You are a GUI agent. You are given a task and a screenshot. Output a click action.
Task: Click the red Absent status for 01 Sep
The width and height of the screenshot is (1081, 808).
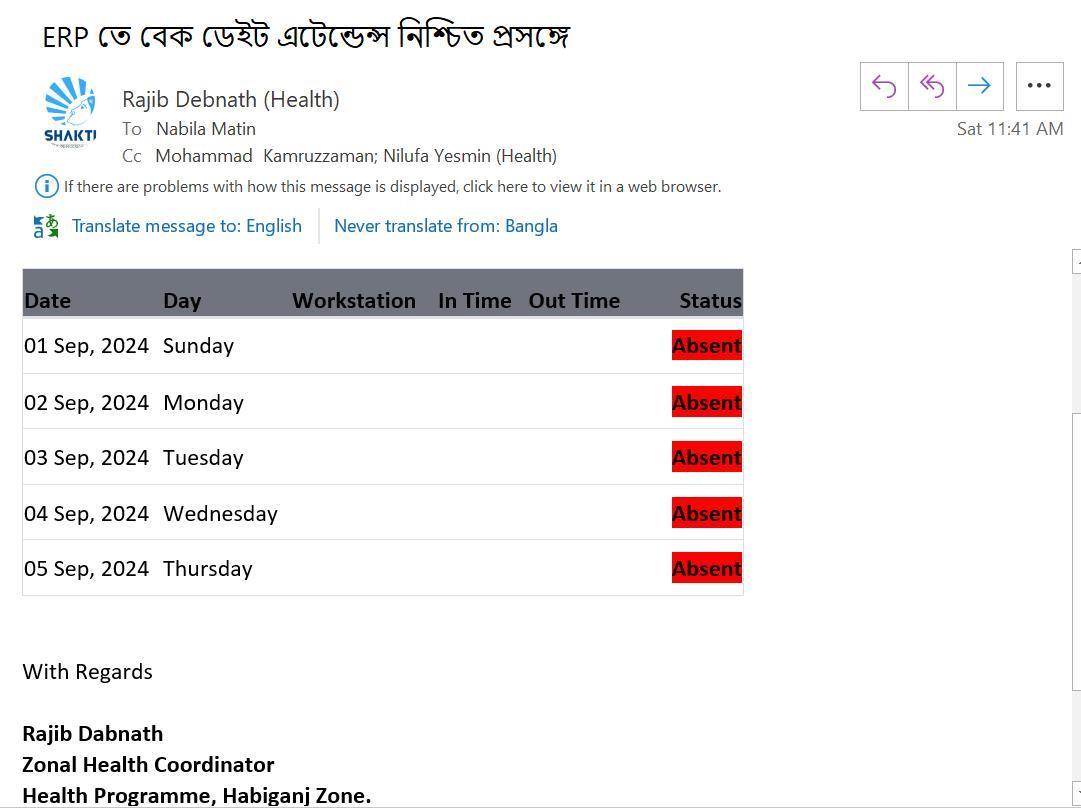click(707, 345)
